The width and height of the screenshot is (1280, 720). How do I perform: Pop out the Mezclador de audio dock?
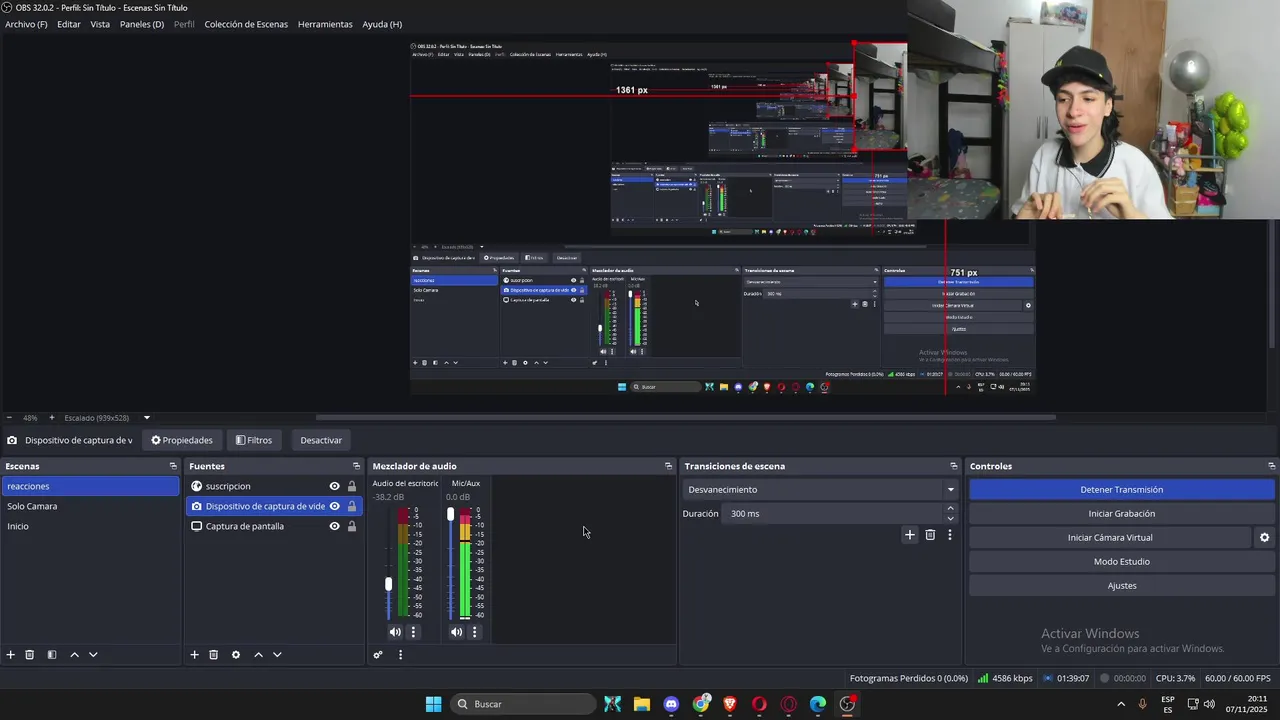coord(669,466)
